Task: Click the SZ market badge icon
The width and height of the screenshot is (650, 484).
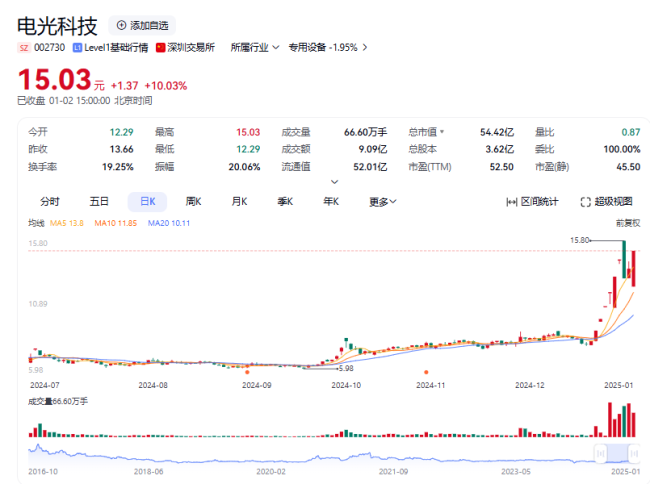Action: tap(24, 48)
